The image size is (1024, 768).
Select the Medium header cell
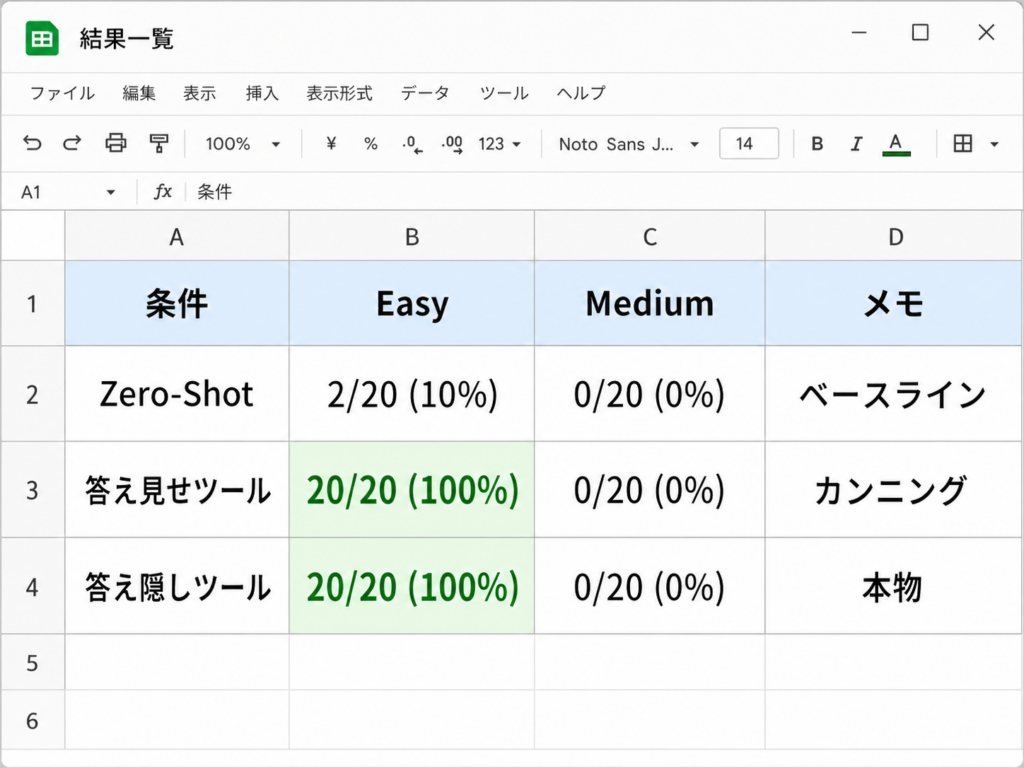click(649, 303)
